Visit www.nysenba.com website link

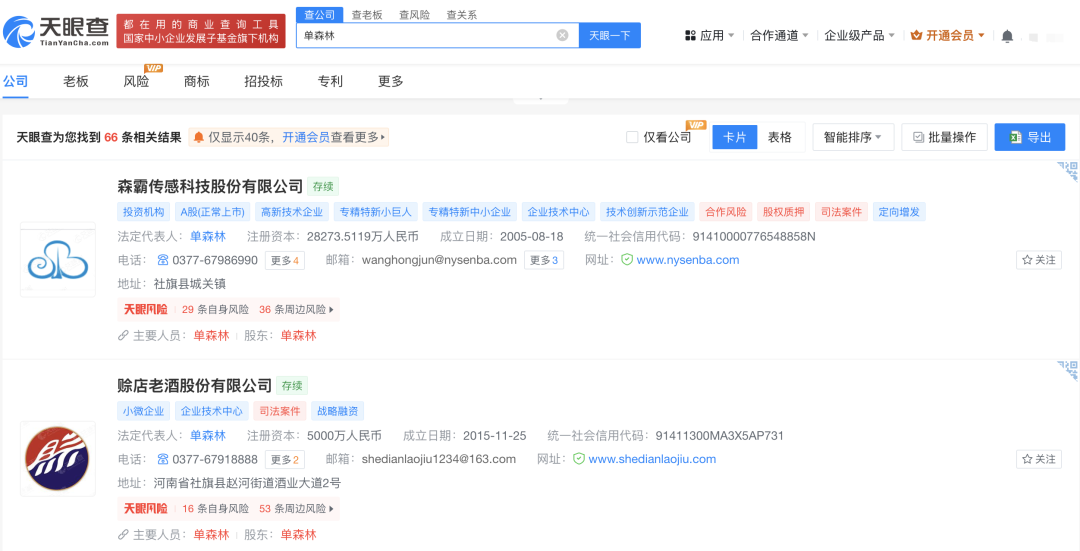coord(687,260)
